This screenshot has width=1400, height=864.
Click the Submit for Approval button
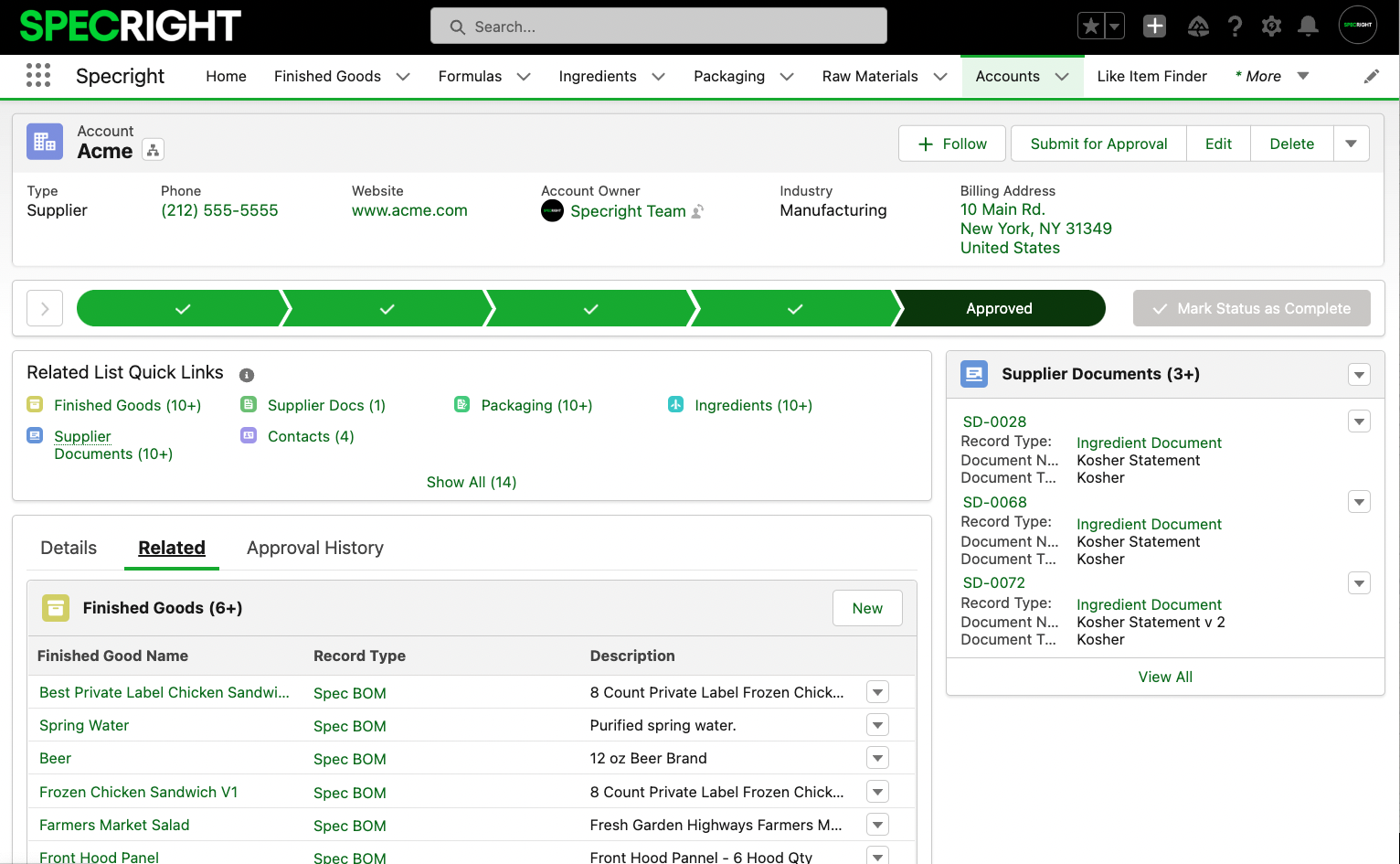click(1098, 144)
